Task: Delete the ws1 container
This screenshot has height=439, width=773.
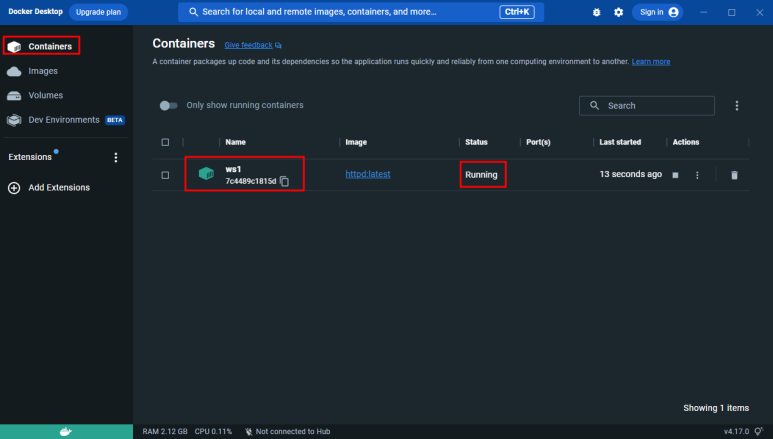Action: (734, 175)
